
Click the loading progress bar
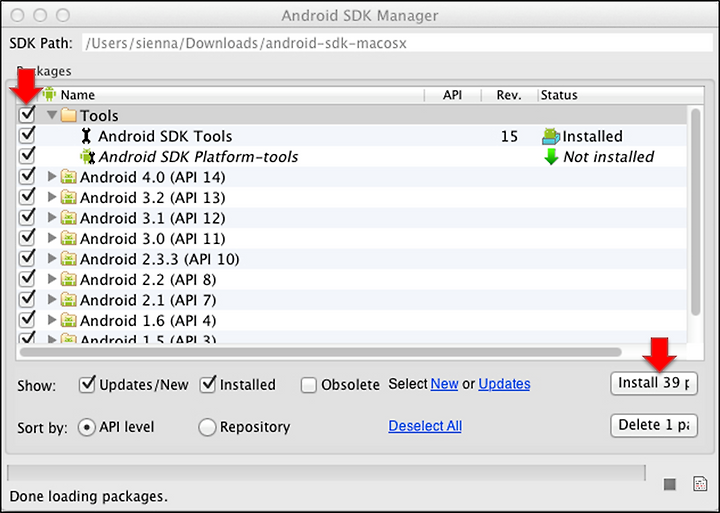pos(326,473)
